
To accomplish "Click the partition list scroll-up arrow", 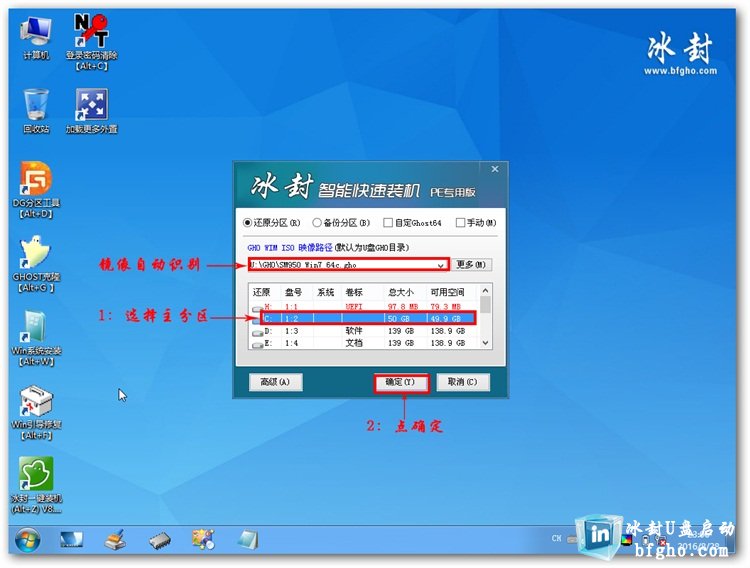I will (485, 290).
